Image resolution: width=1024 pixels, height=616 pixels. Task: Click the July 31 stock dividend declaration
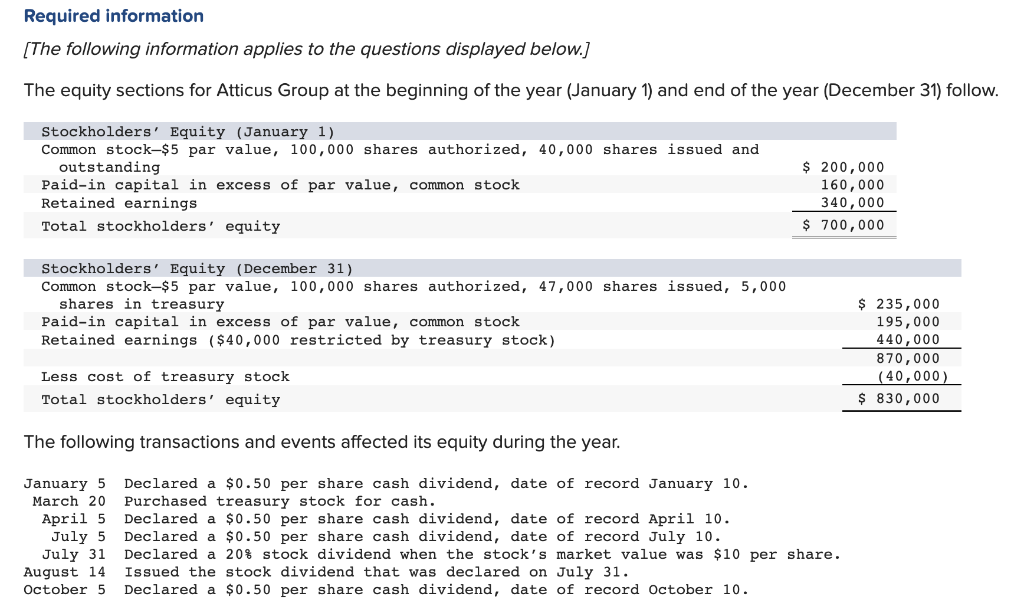pyautogui.click(x=441, y=555)
